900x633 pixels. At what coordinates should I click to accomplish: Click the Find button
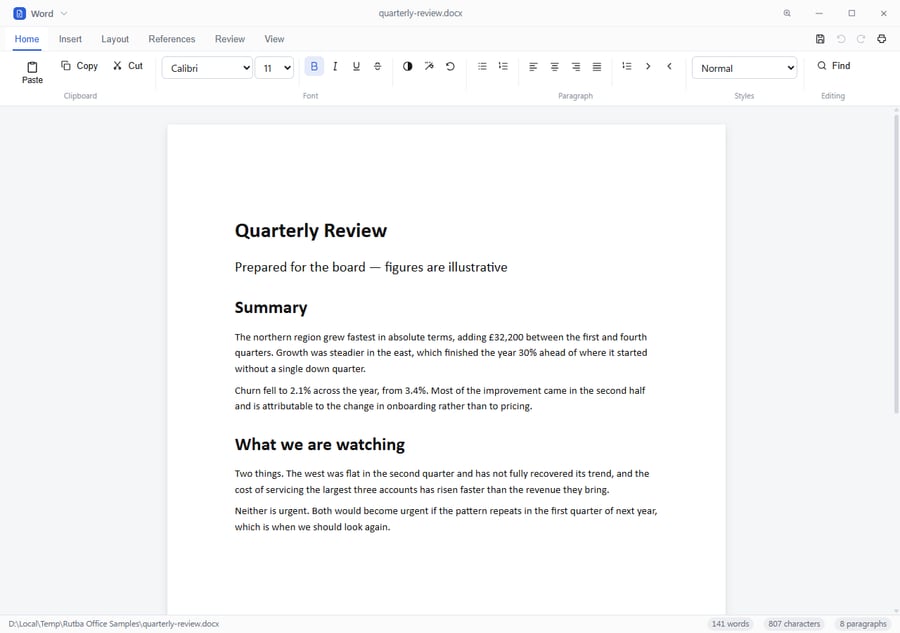833,66
